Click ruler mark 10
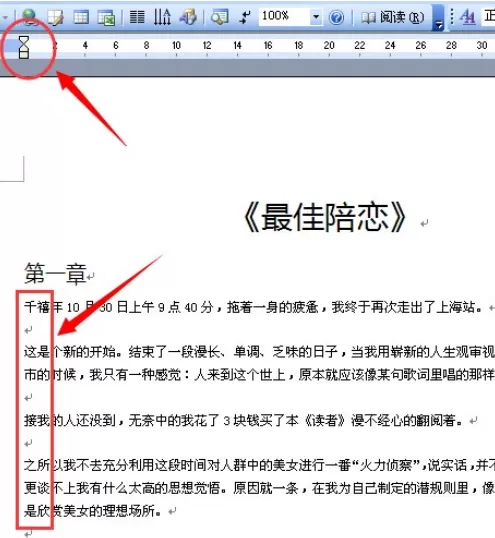Image resolution: width=495 pixels, height=538 pixels. 176,45
